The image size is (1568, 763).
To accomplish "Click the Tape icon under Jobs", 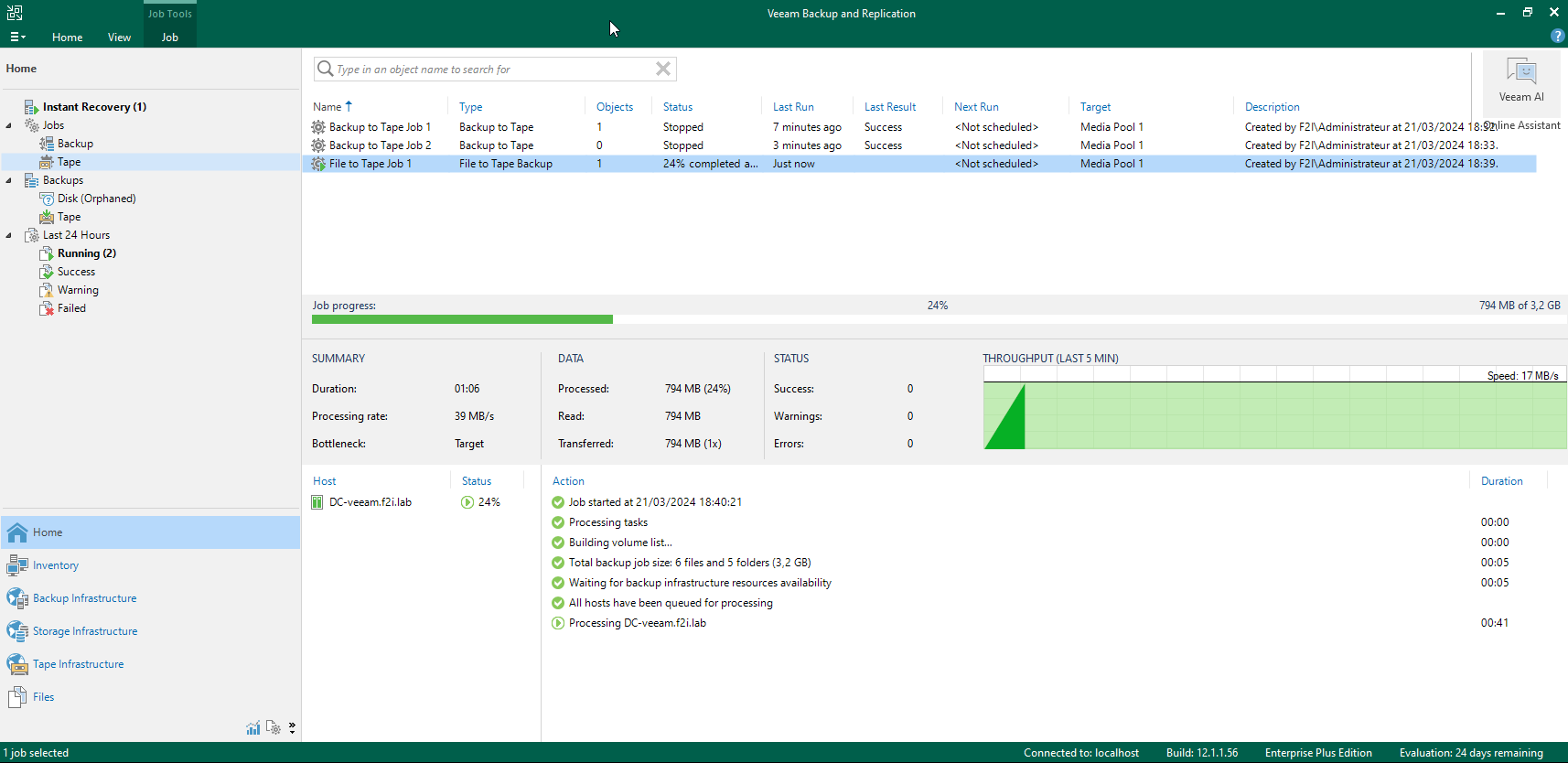I will point(47,162).
